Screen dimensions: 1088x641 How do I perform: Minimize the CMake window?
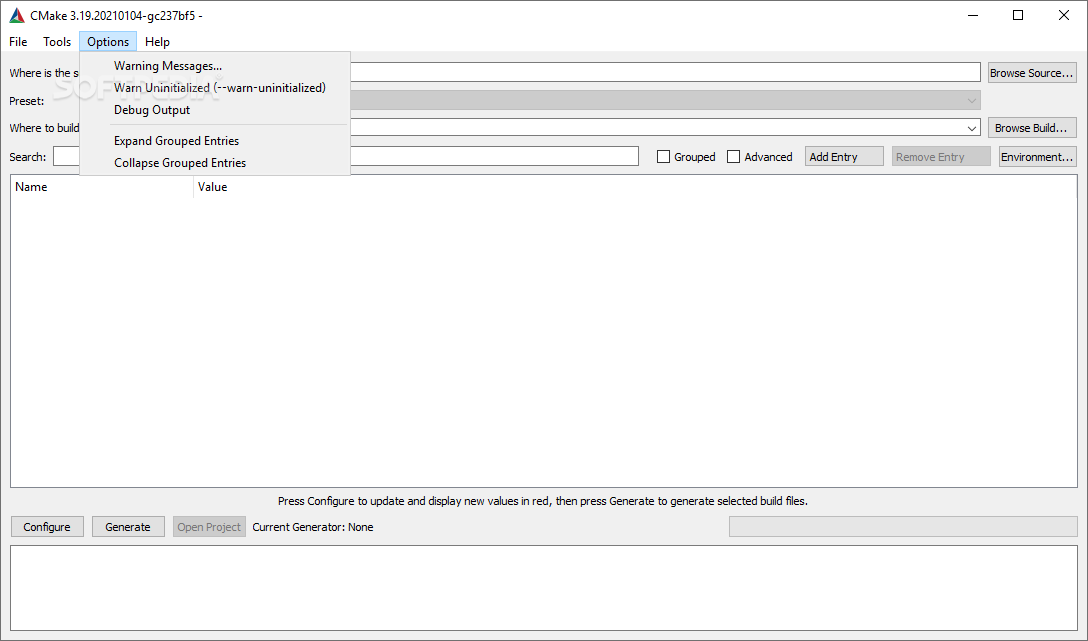point(973,15)
